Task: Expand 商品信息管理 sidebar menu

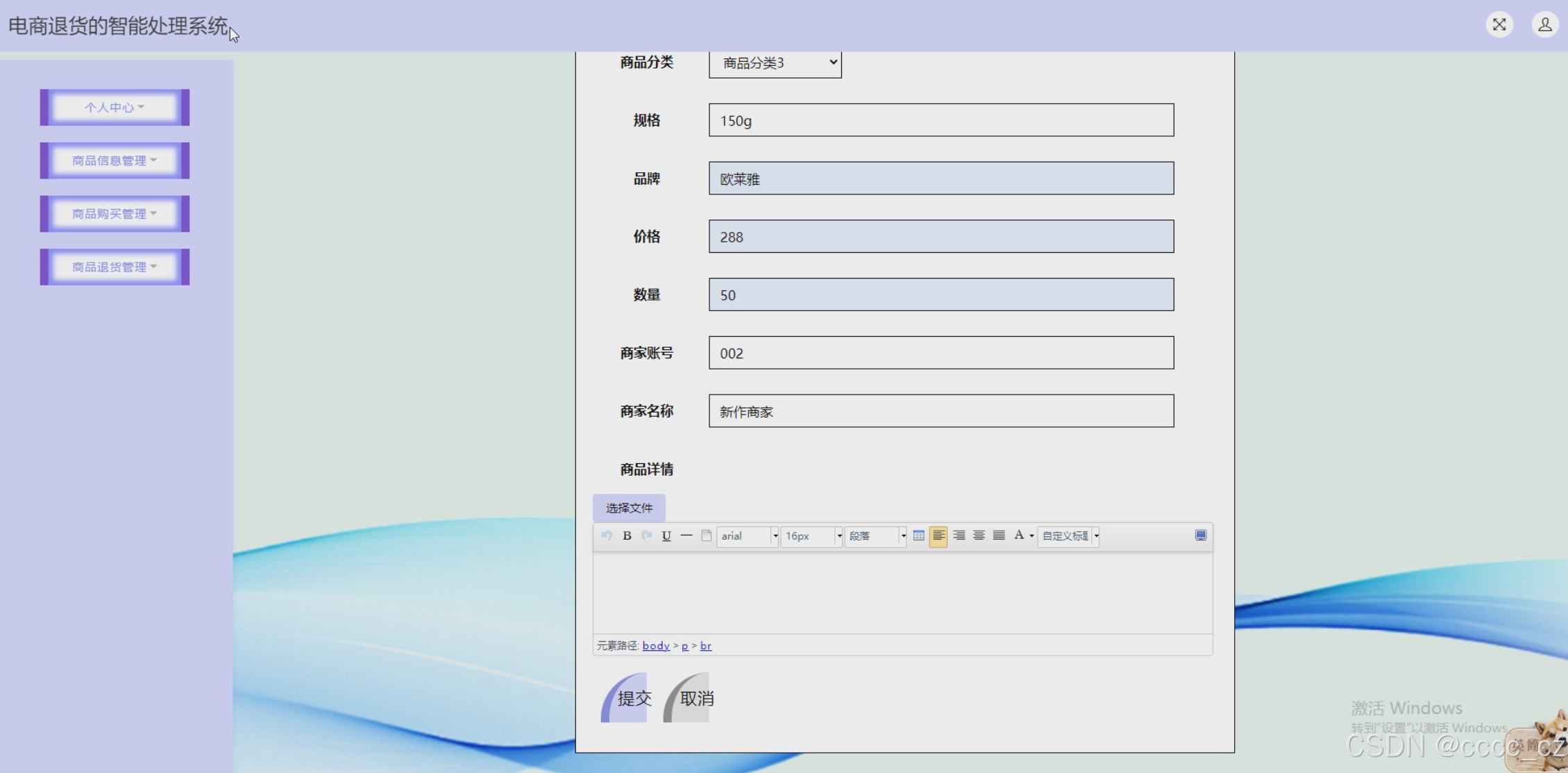Action: click(x=115, y=160)
